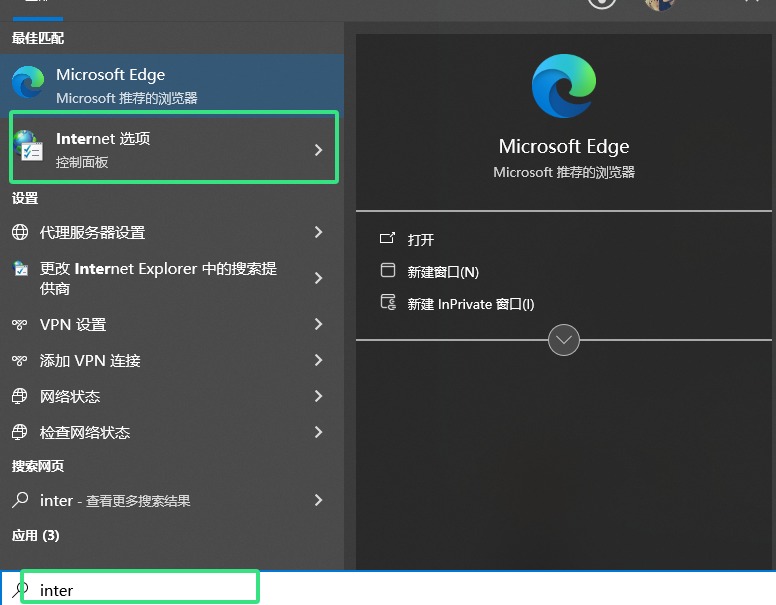
Task: Click the inter - 查看更多搜索结果 web result
Action: tap(172, 500)
